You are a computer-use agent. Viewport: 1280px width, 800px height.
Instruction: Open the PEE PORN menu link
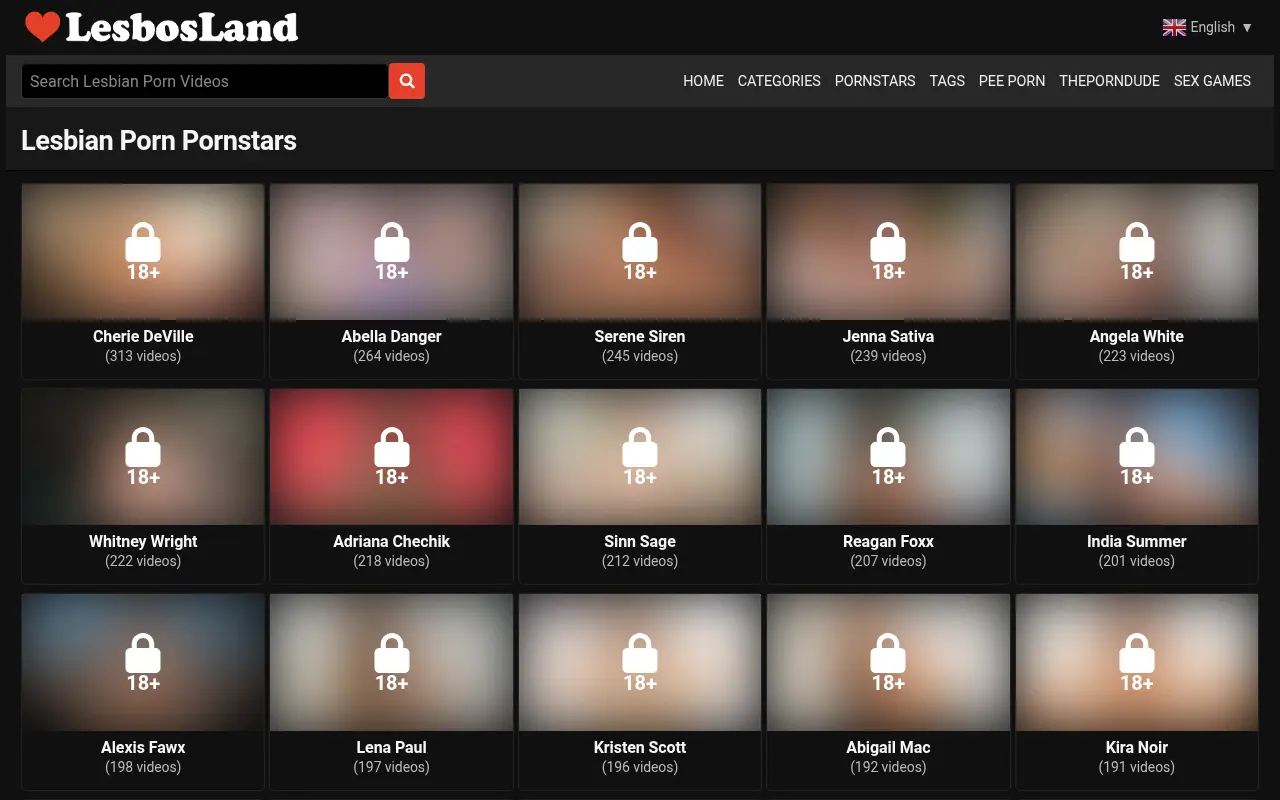click(x=1012, y=81)
